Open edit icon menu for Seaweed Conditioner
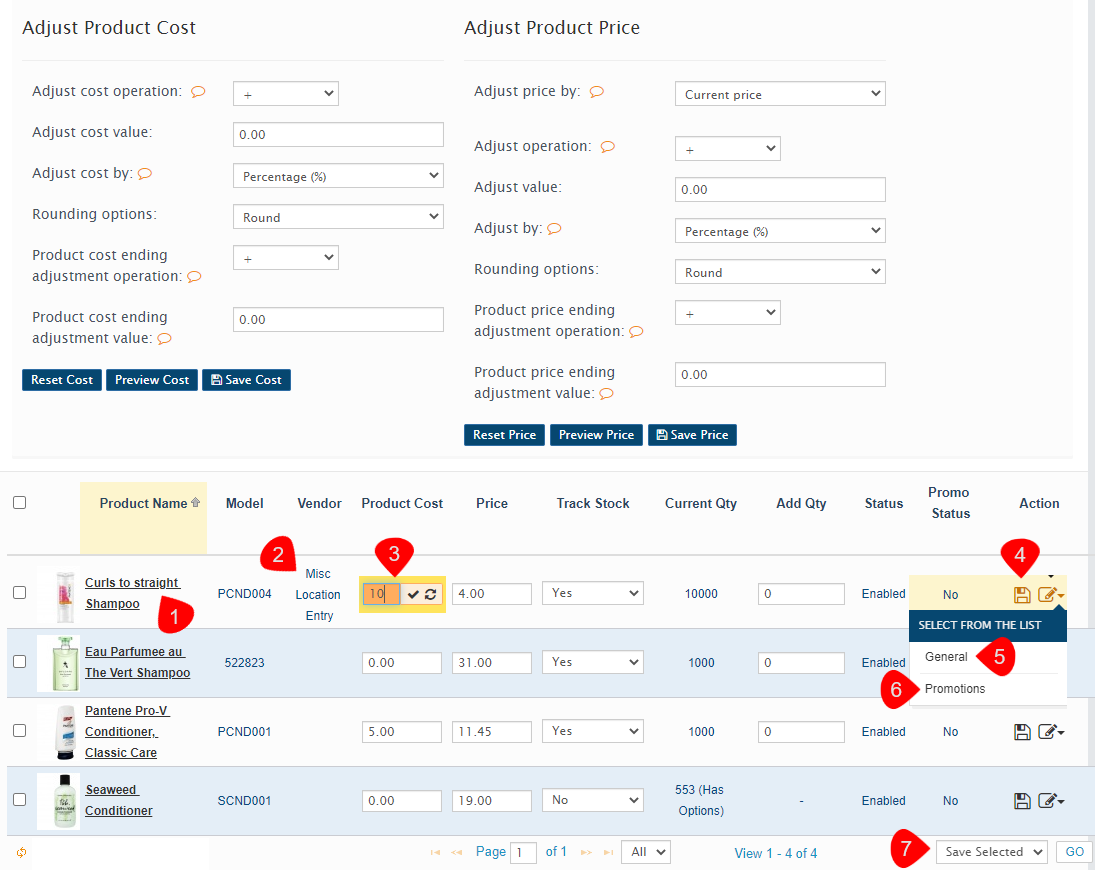This screenshot has height=870, width=1095. pyautogui.click(x=1050, y=801)
